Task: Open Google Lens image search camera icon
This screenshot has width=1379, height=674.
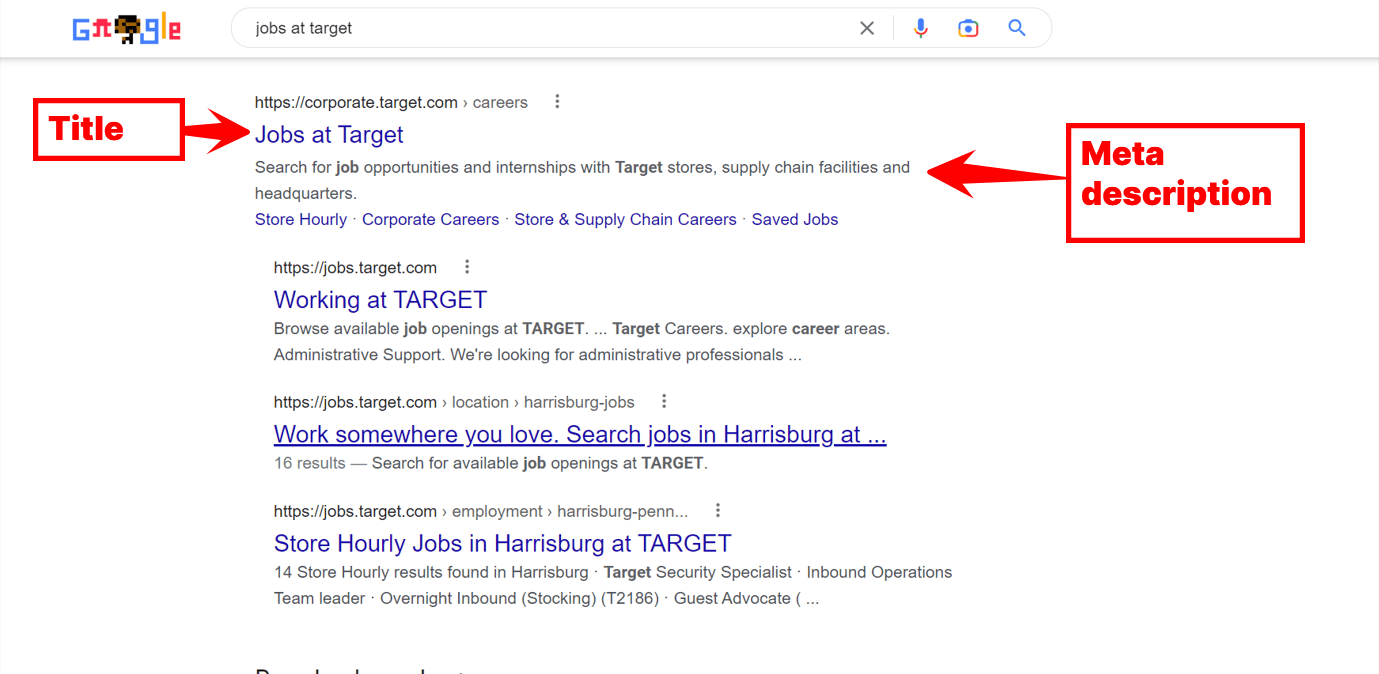Action: pos(968,28)
